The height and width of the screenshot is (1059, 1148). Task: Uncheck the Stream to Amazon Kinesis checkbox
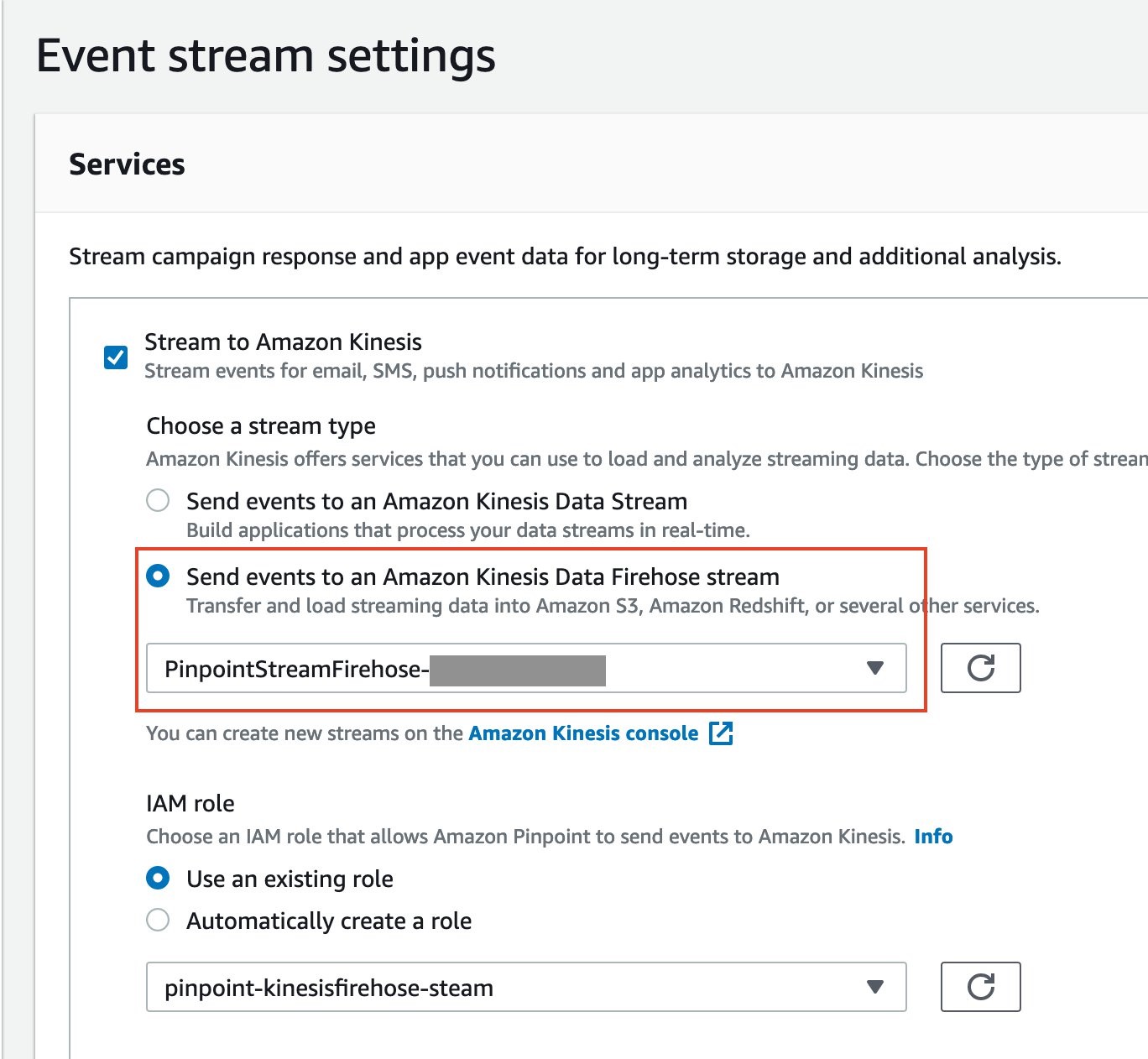pyautogui.click(x=116, y=357)
